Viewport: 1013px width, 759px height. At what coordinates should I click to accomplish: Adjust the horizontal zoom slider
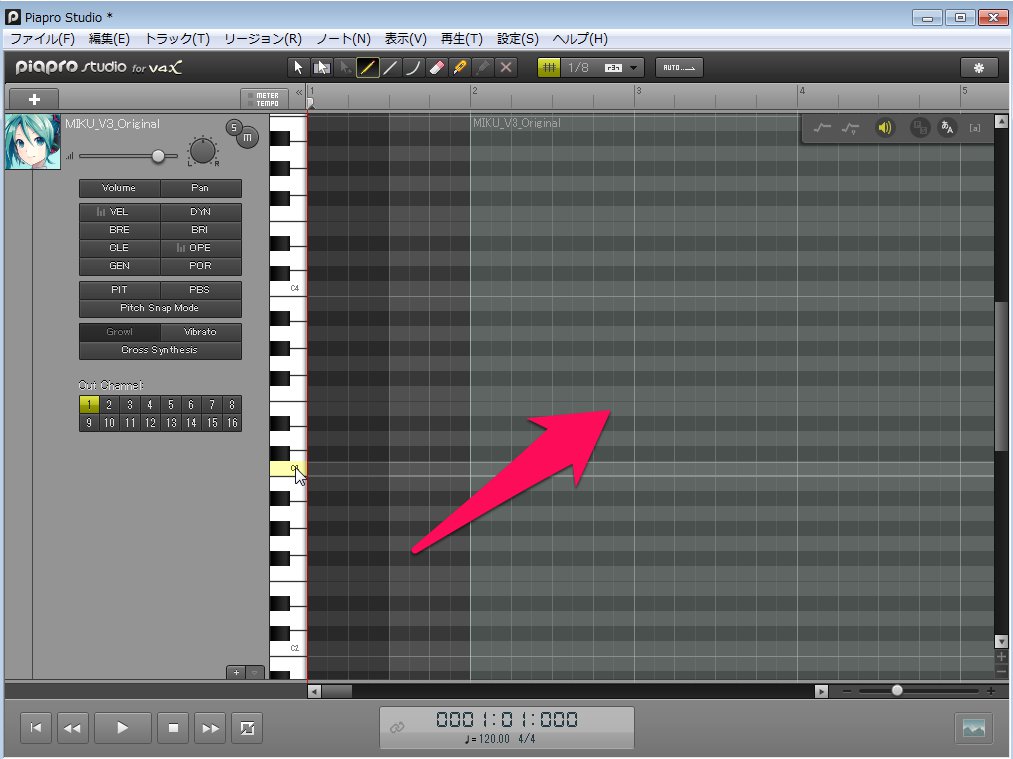897,691
